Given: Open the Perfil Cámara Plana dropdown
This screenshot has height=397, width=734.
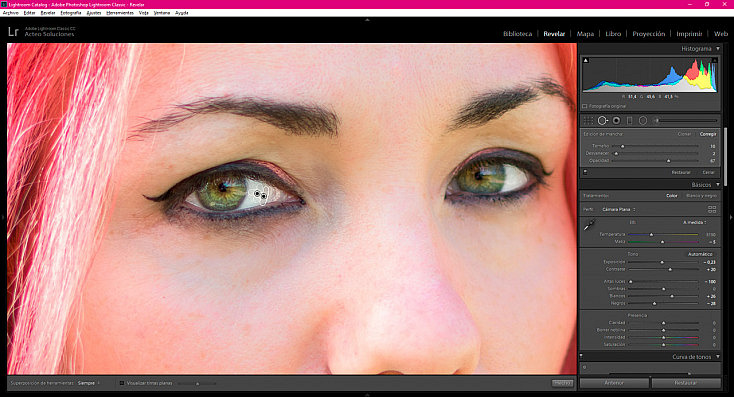Looking at the screenshot, I should (619, 209).
